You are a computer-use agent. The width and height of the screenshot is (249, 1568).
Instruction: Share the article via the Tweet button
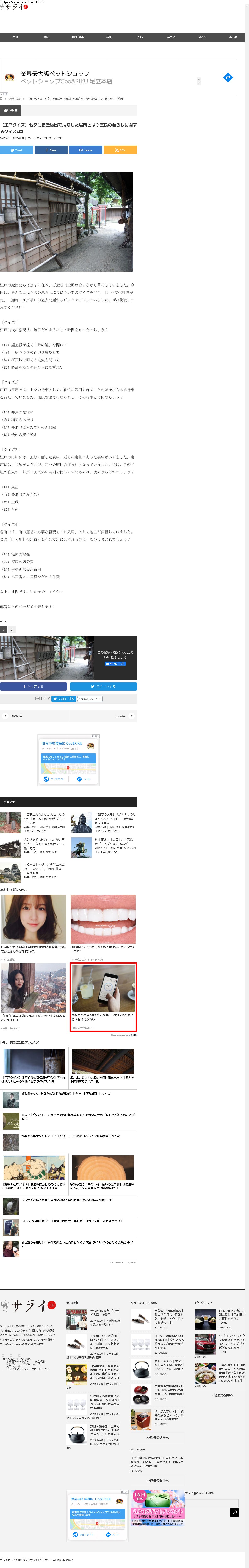[16, 150]
